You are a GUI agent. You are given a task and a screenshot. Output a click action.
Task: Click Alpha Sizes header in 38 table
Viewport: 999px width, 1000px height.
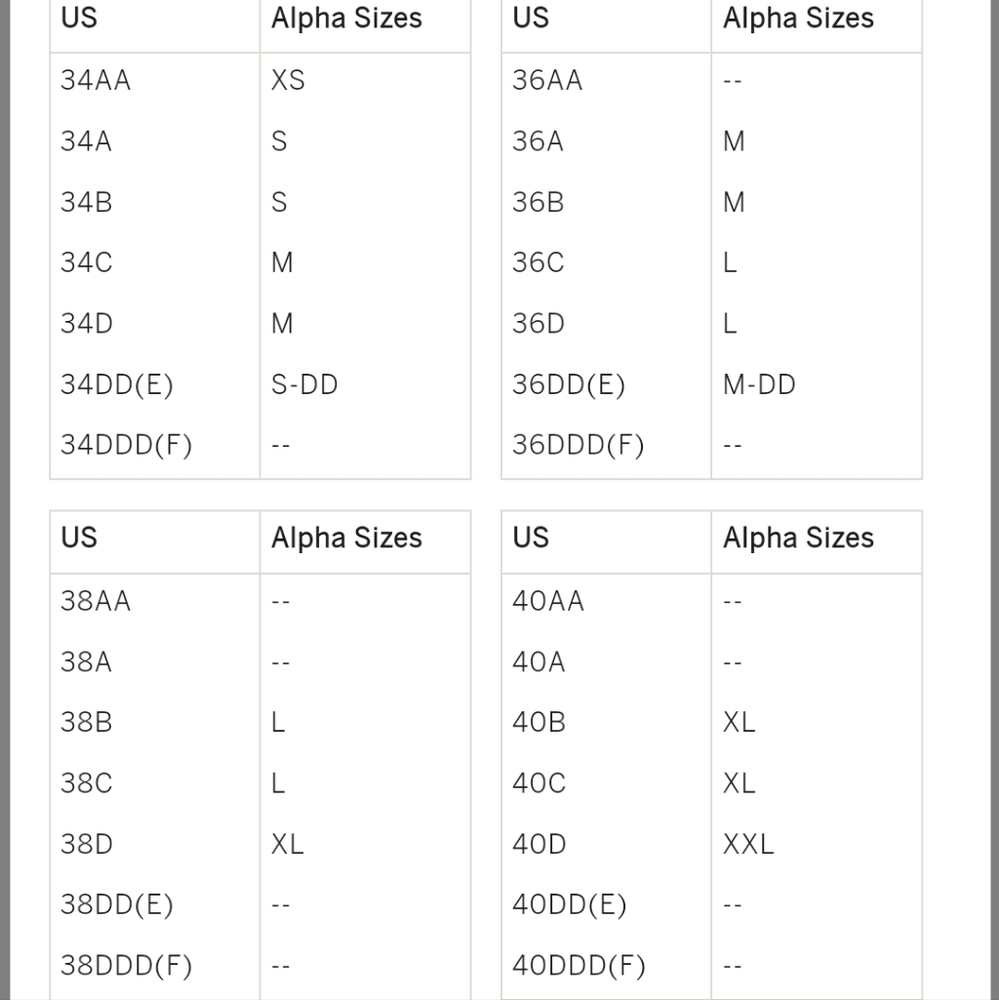click(x=346, y=538)
